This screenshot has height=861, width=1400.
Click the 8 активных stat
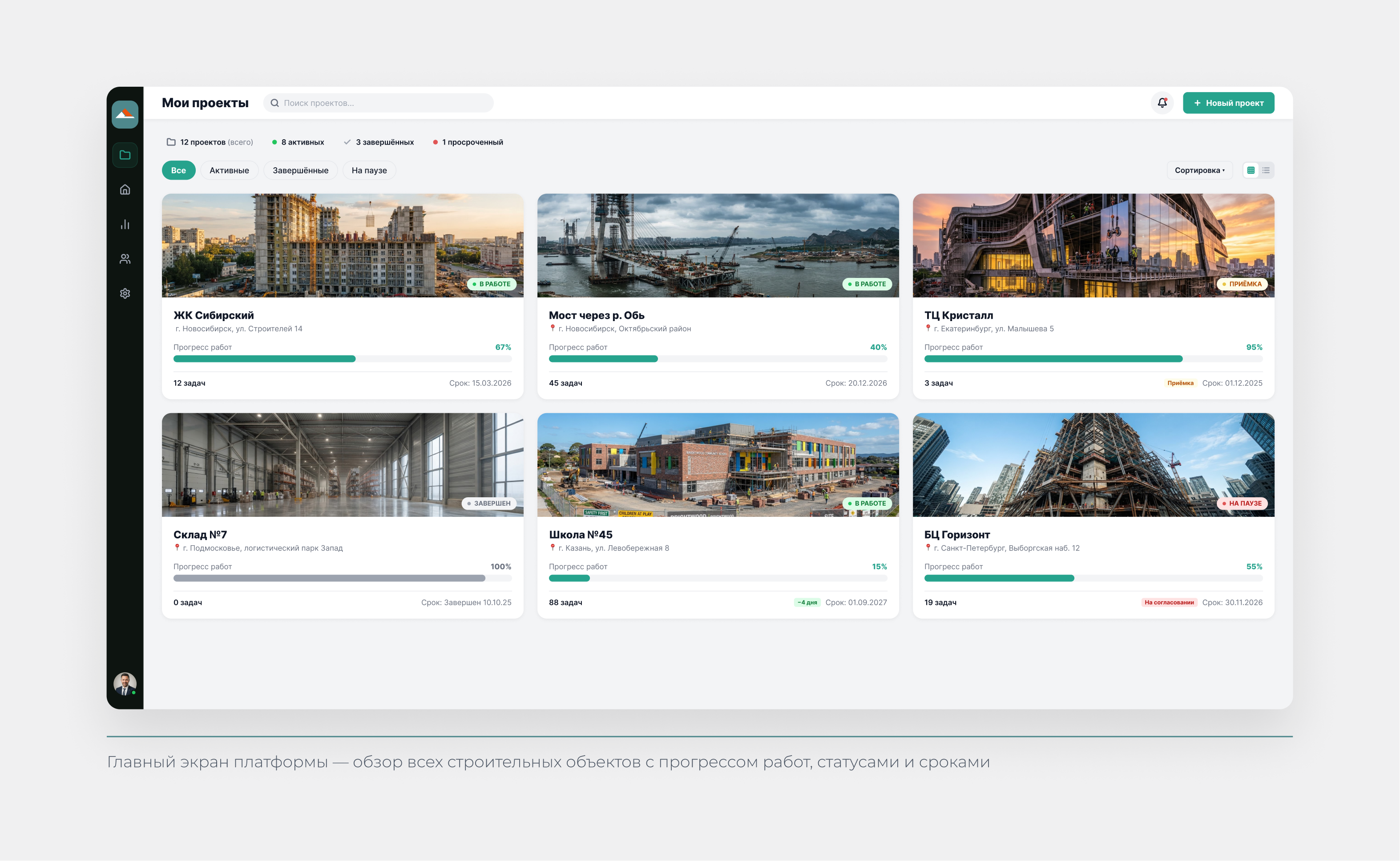coord(298,142)
